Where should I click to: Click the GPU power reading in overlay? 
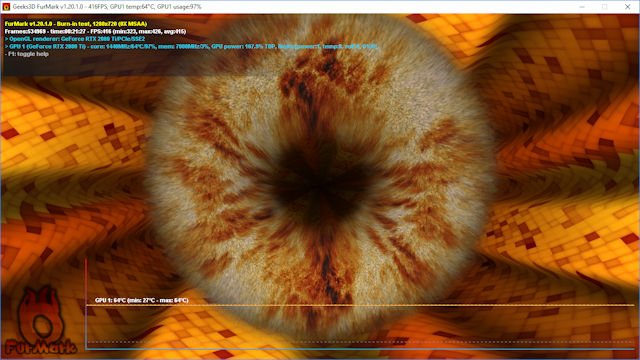click(x=243, y=47)
